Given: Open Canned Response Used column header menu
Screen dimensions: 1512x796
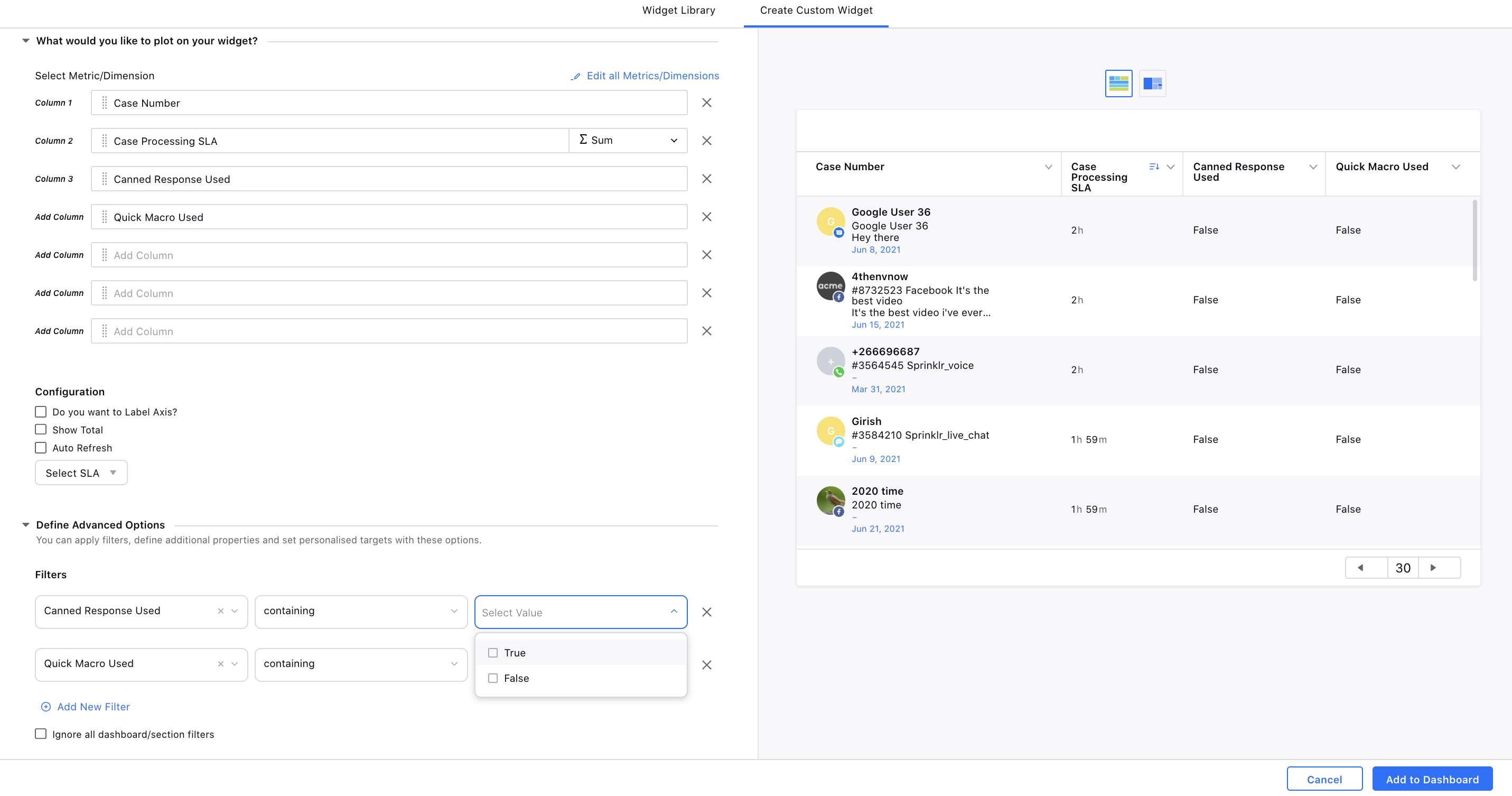Looking at the screenshot, I should tap(1313, 166).
